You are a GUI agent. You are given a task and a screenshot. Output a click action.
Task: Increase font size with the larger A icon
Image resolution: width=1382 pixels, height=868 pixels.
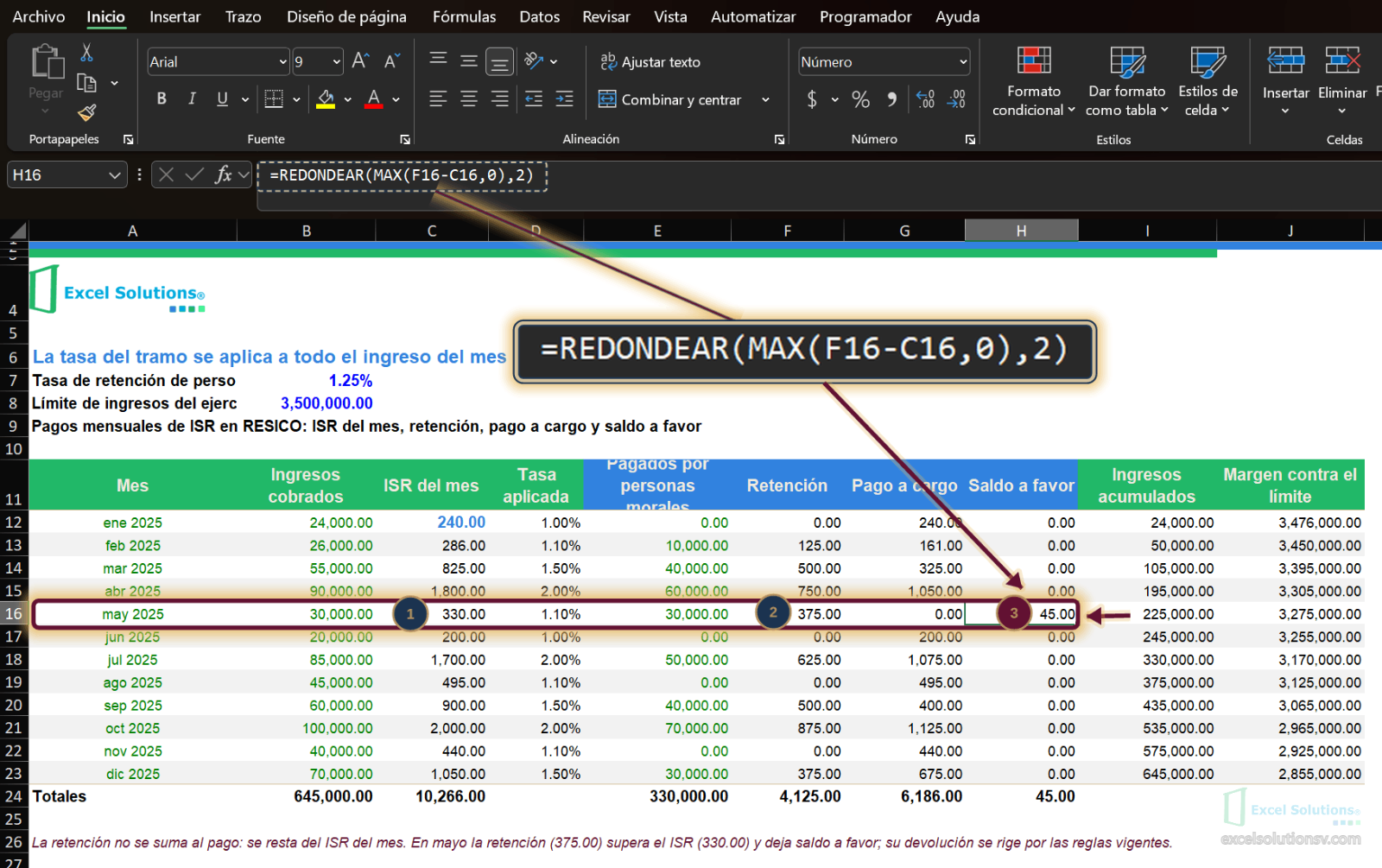360,60
